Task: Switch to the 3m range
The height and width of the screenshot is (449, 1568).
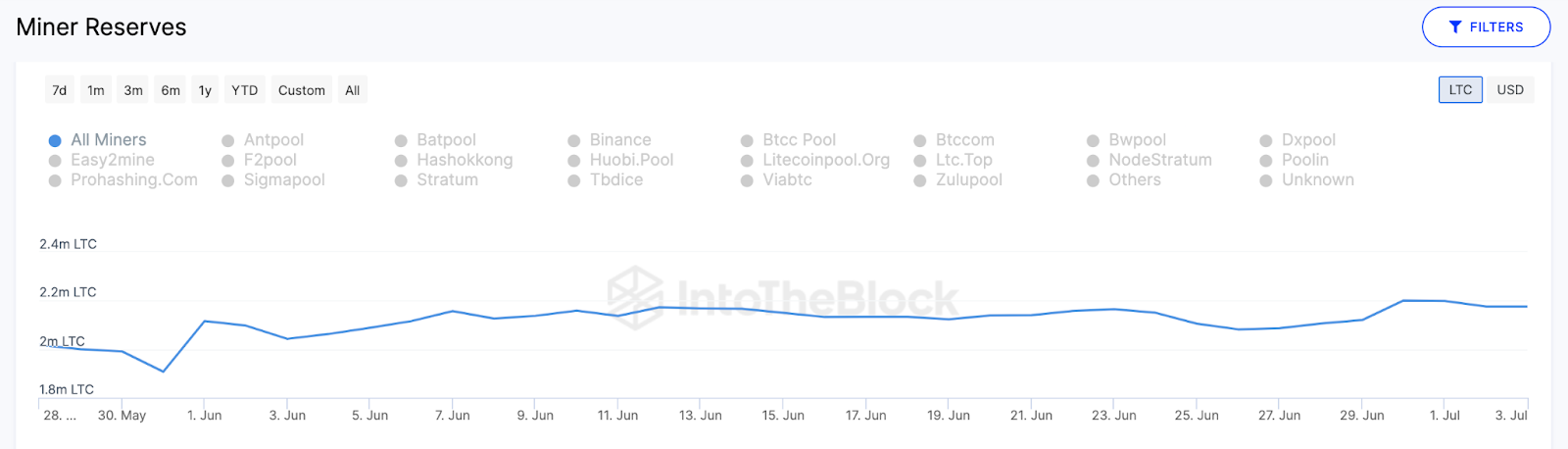Action: (x=133, y=90)
